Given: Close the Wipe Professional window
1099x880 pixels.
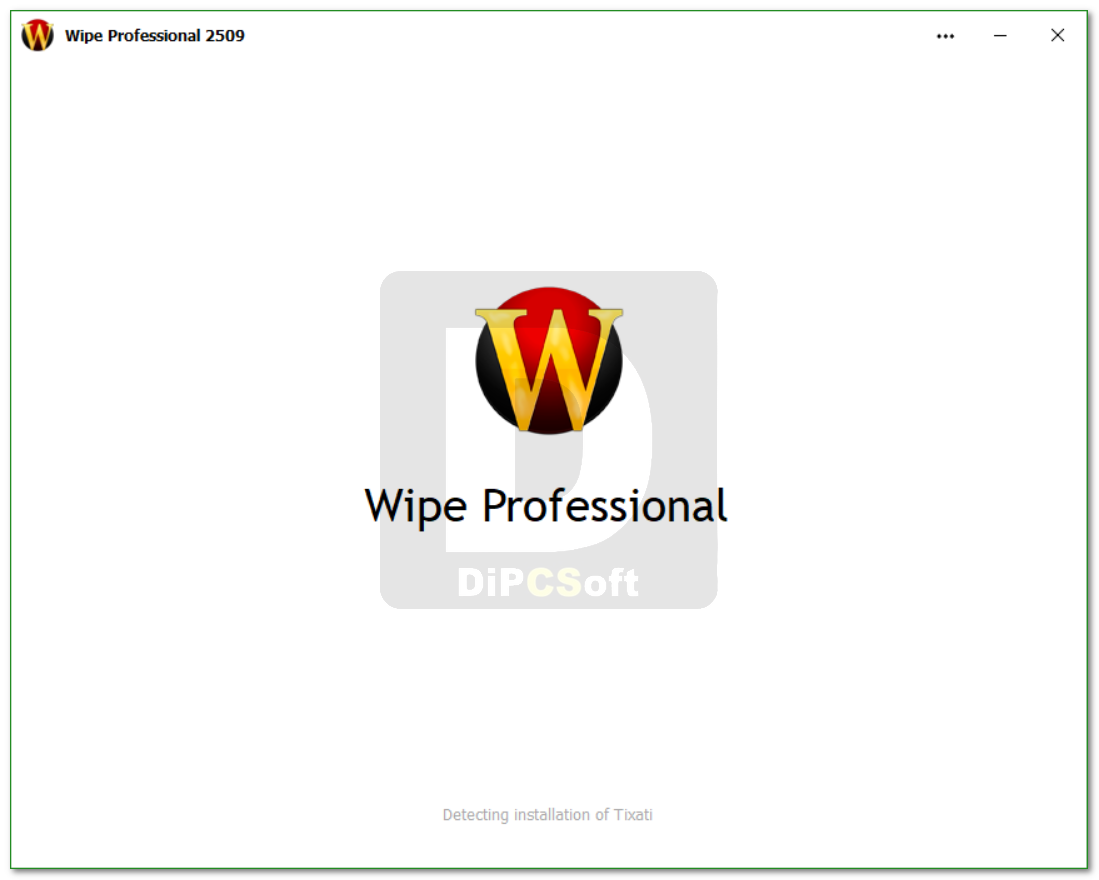Looking at the screenshot, I should pyautogui.click(x=1057, y=35).
